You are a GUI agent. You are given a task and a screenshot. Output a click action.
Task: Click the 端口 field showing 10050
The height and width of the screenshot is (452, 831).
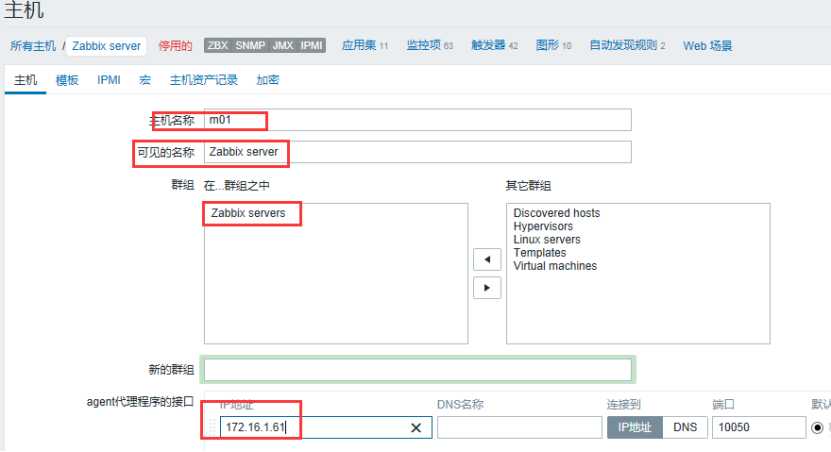coord(759,427)
